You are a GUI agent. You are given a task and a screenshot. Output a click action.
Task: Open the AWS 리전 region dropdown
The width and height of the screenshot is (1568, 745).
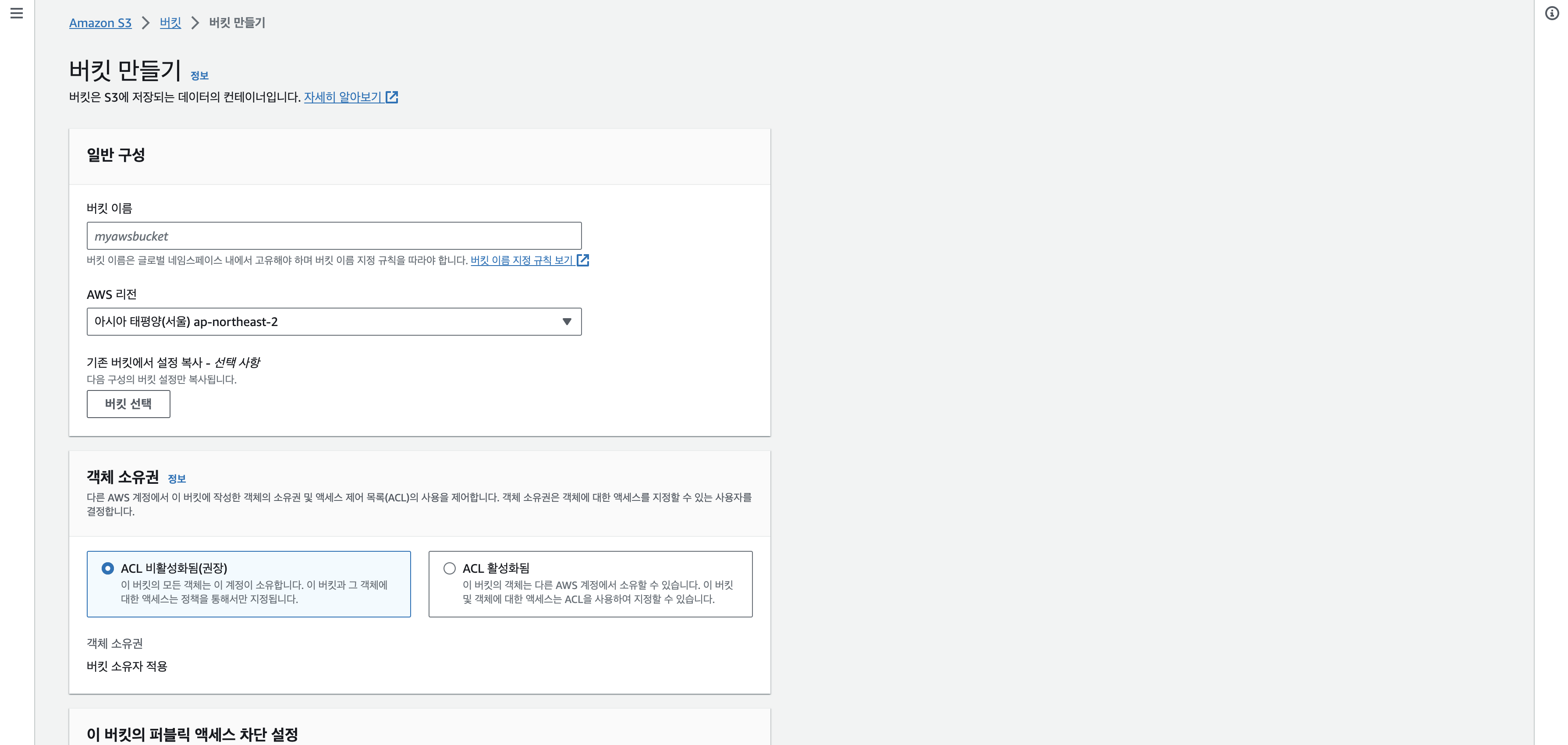pos(333,322)
